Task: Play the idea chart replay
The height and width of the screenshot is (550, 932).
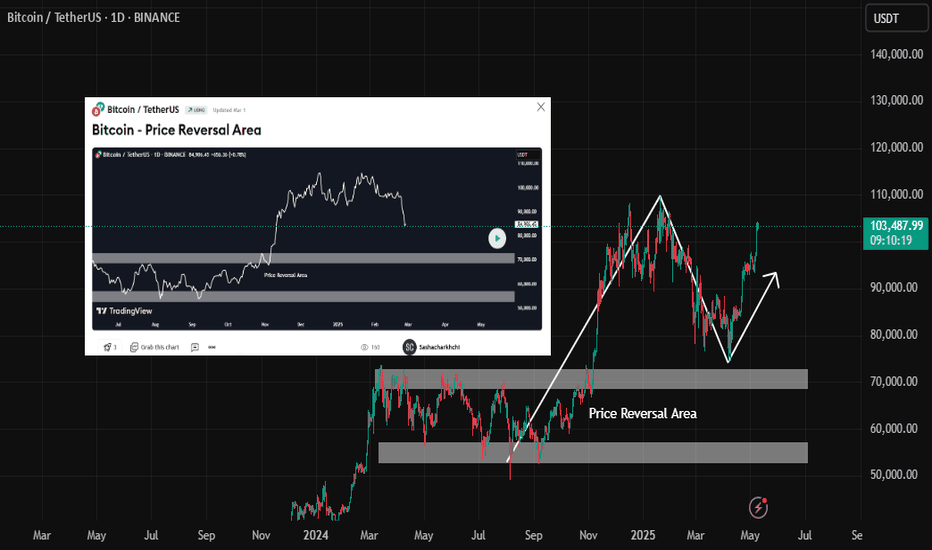Action: click(x=497, y=238)
